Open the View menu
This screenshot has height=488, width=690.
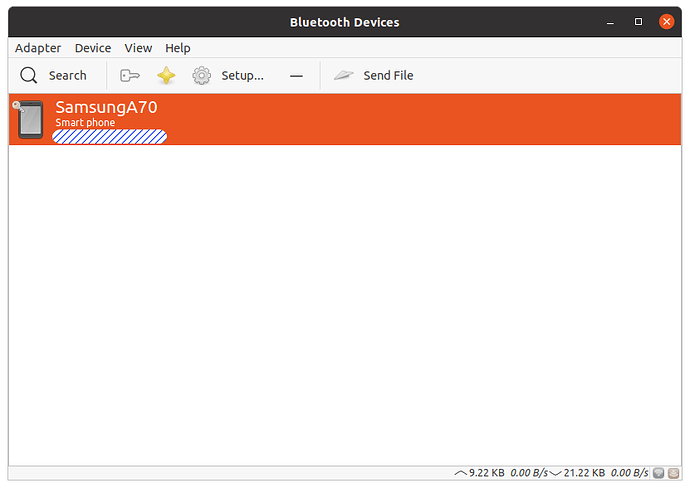point(138,48)
